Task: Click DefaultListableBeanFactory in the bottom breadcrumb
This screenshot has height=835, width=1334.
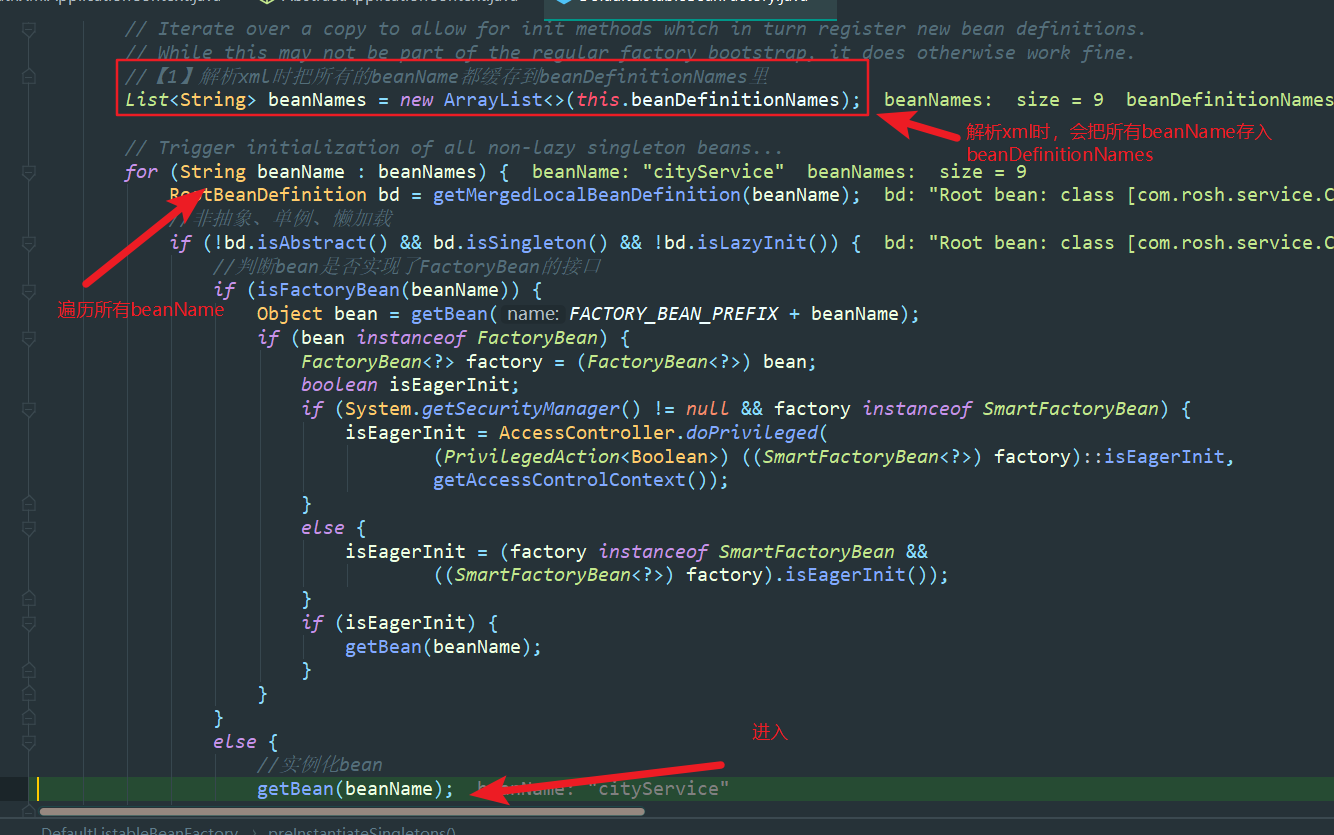Action: click(139, 830)
